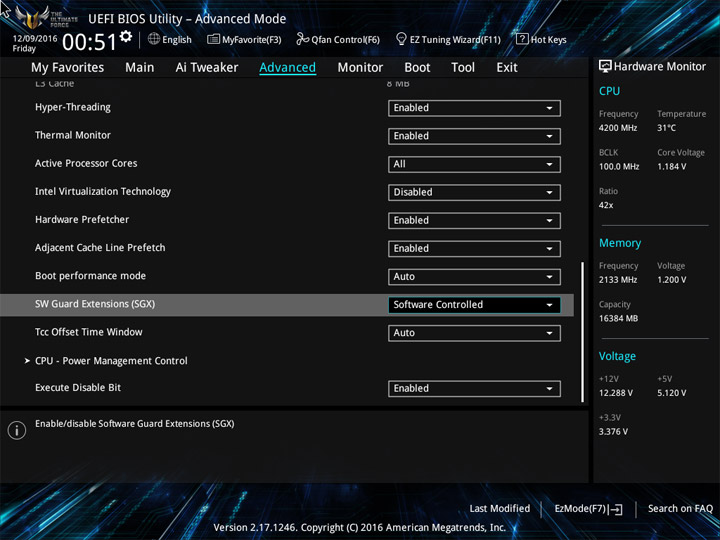Switch to the My Favorites tab

point(68,68)
